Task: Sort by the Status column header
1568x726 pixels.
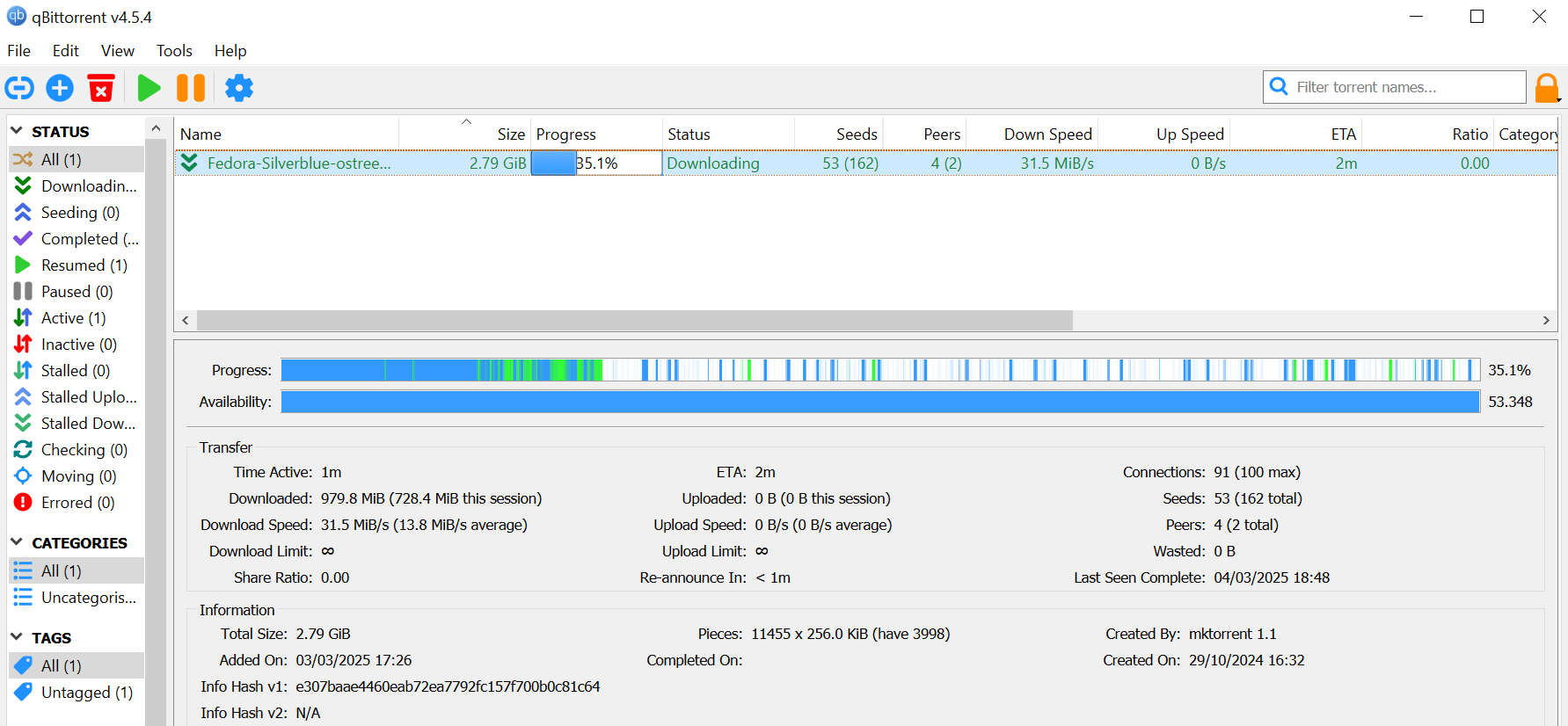Action: 728,134
